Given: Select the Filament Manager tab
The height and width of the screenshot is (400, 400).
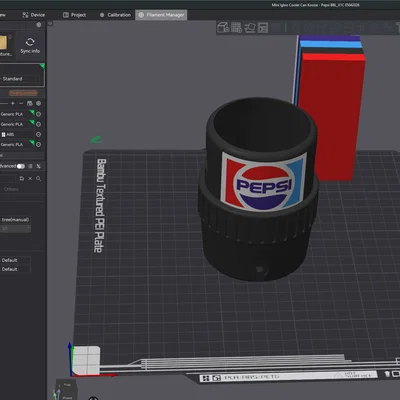Looking at the screenshot, I should 161,15.
